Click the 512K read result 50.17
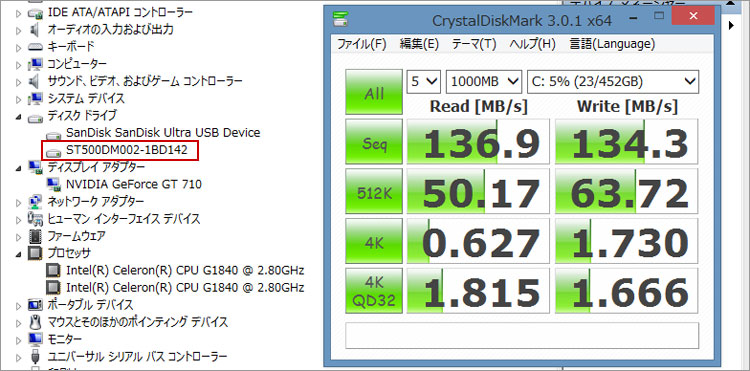 (479, 192)
